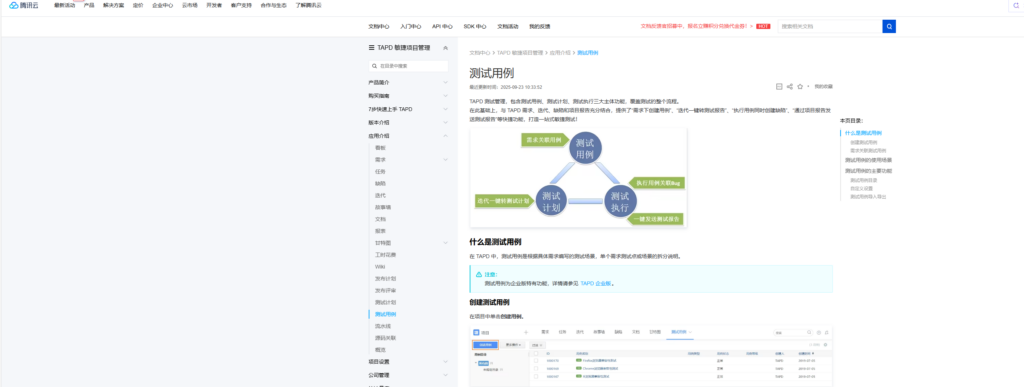The width and height of the screenshot is (1024, 387).
Task: Click the red HOT badge
Action: click(x=763, y=26)
